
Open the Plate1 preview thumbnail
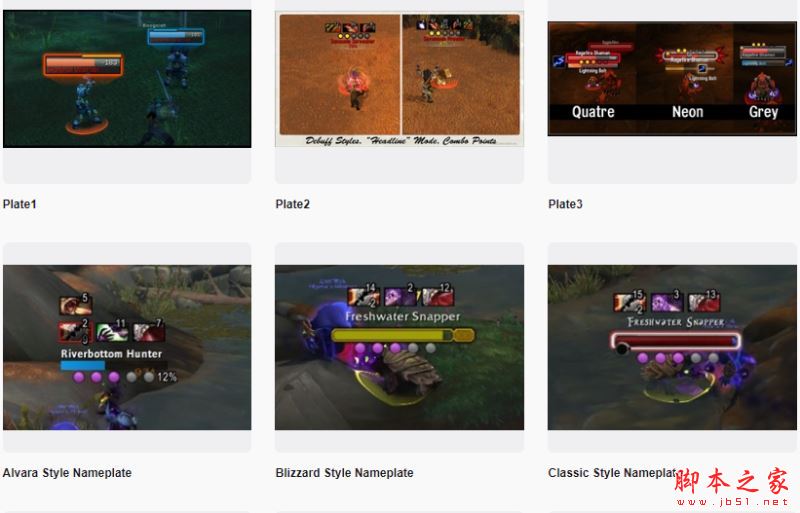tap(127, 79)
